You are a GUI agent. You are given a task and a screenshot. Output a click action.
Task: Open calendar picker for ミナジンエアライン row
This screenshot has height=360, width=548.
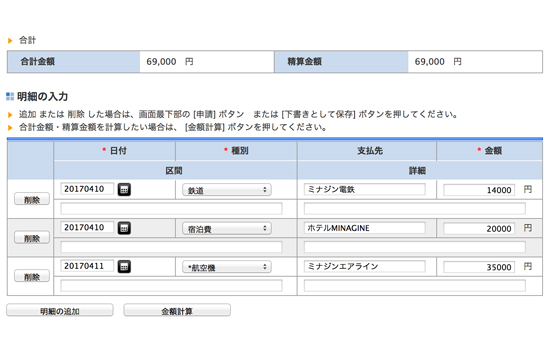(124, 266)
